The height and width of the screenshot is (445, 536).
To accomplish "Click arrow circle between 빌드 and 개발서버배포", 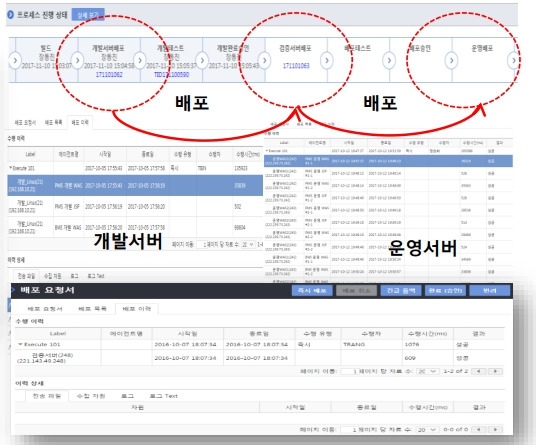I will point(78,60).
